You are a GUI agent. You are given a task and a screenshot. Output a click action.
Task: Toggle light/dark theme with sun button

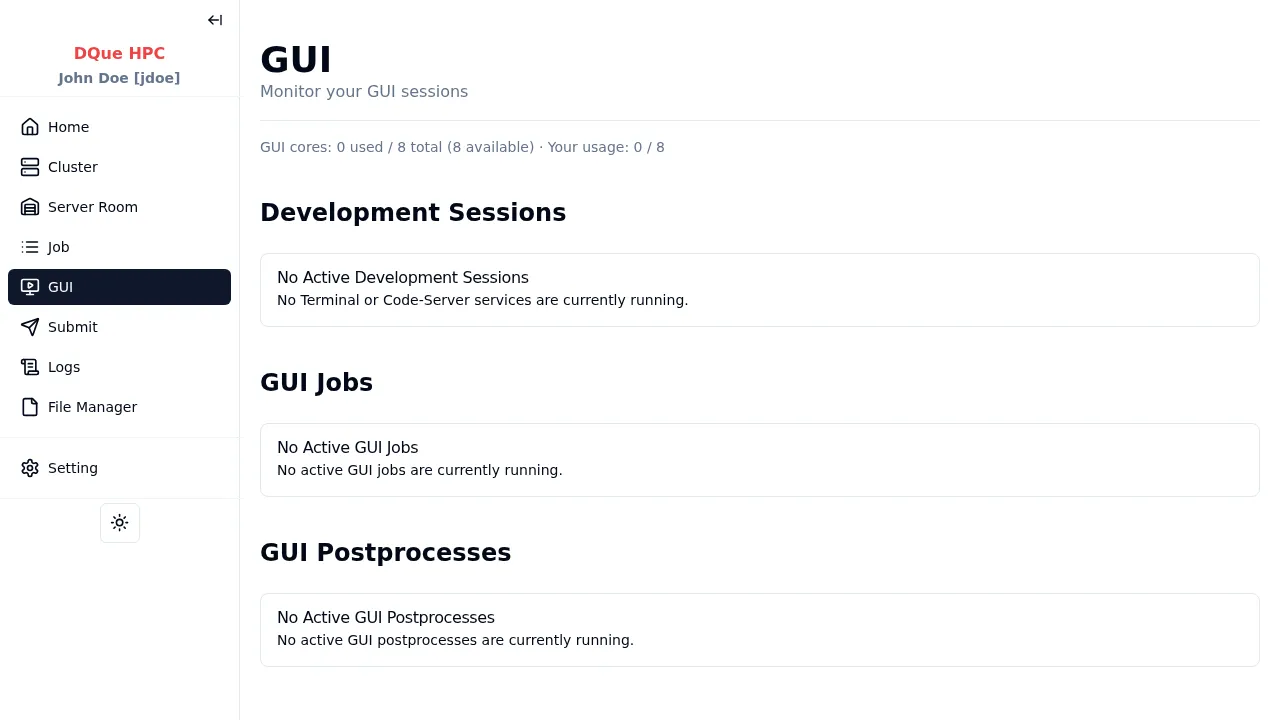(x=120, y=523)
